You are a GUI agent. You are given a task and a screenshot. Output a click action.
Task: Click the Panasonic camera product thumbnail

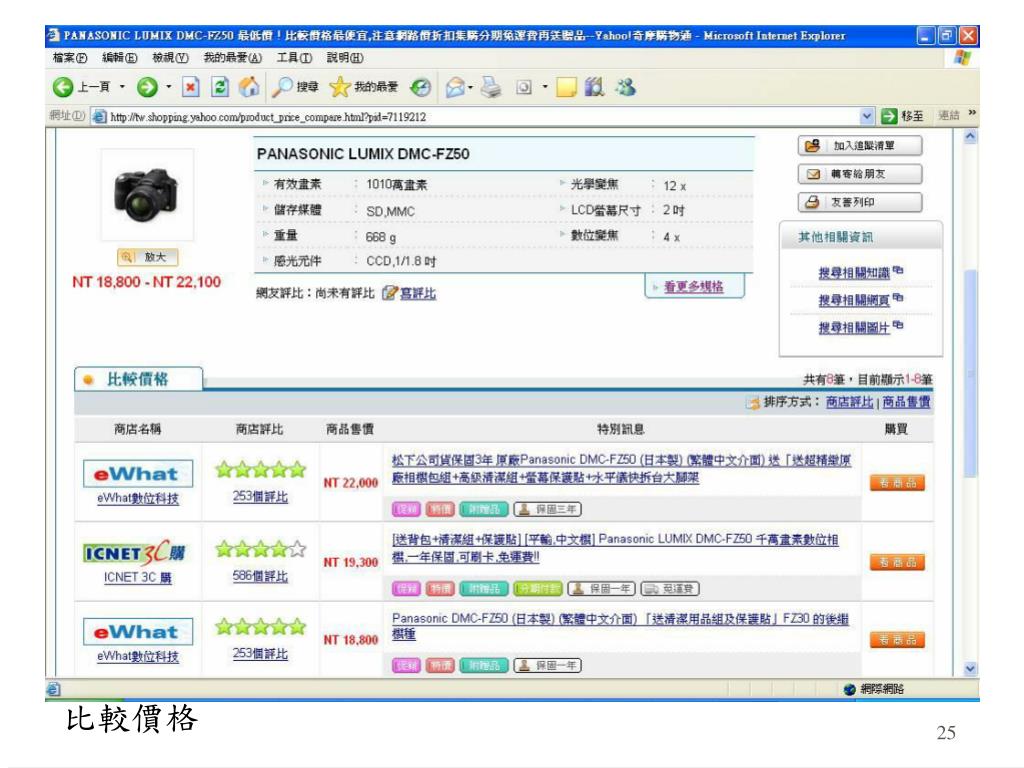coord(147,195)
